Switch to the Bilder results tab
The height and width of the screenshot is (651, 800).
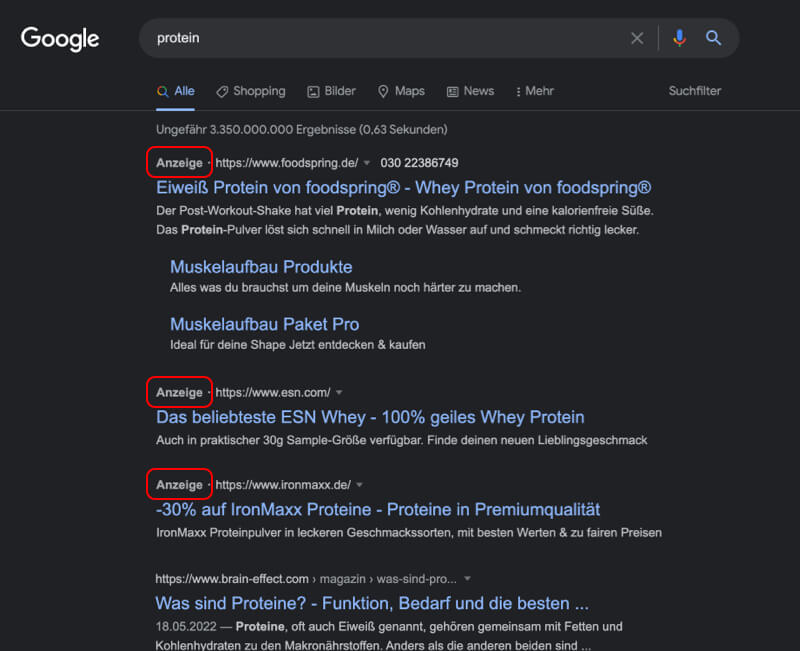[x=331, y=91]
